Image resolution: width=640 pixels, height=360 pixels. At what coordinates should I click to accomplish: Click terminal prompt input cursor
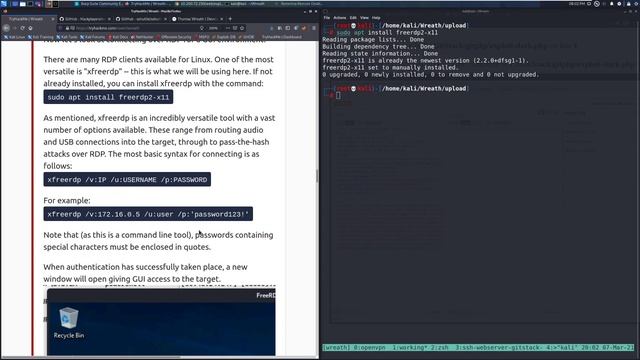pyautogui.click(x=338, y=96)
